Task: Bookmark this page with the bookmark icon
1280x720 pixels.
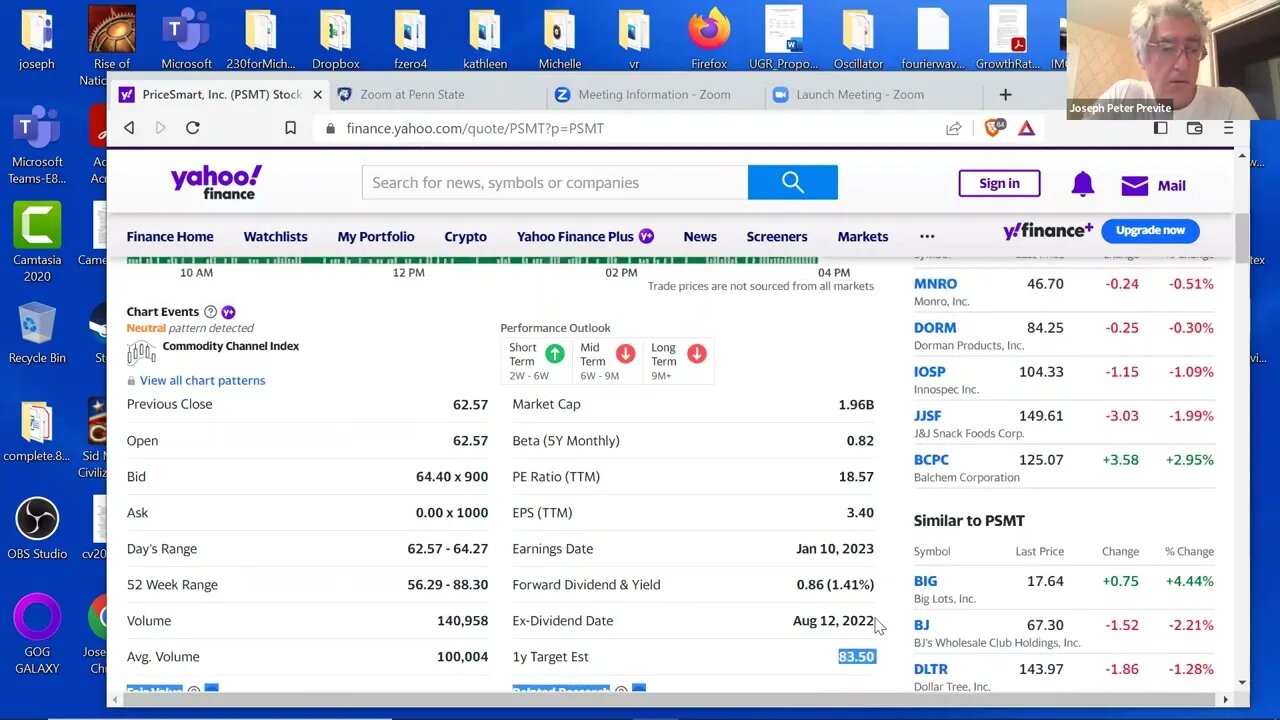Action: point(290,128)
